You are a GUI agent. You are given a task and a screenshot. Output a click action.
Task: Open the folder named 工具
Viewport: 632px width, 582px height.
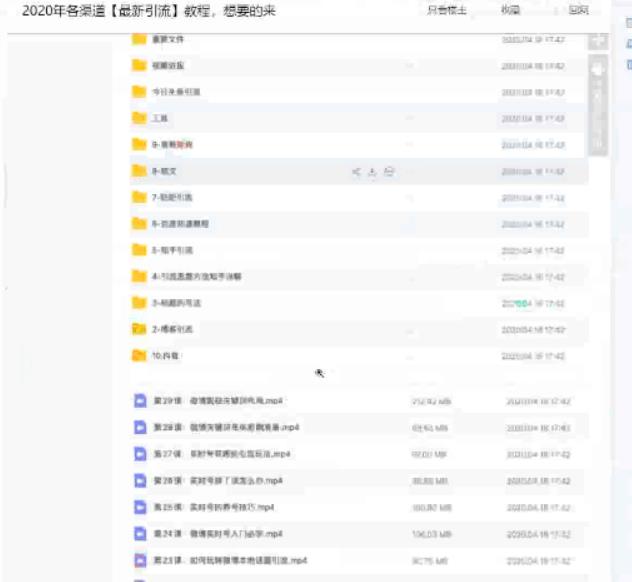pos(160,118)
